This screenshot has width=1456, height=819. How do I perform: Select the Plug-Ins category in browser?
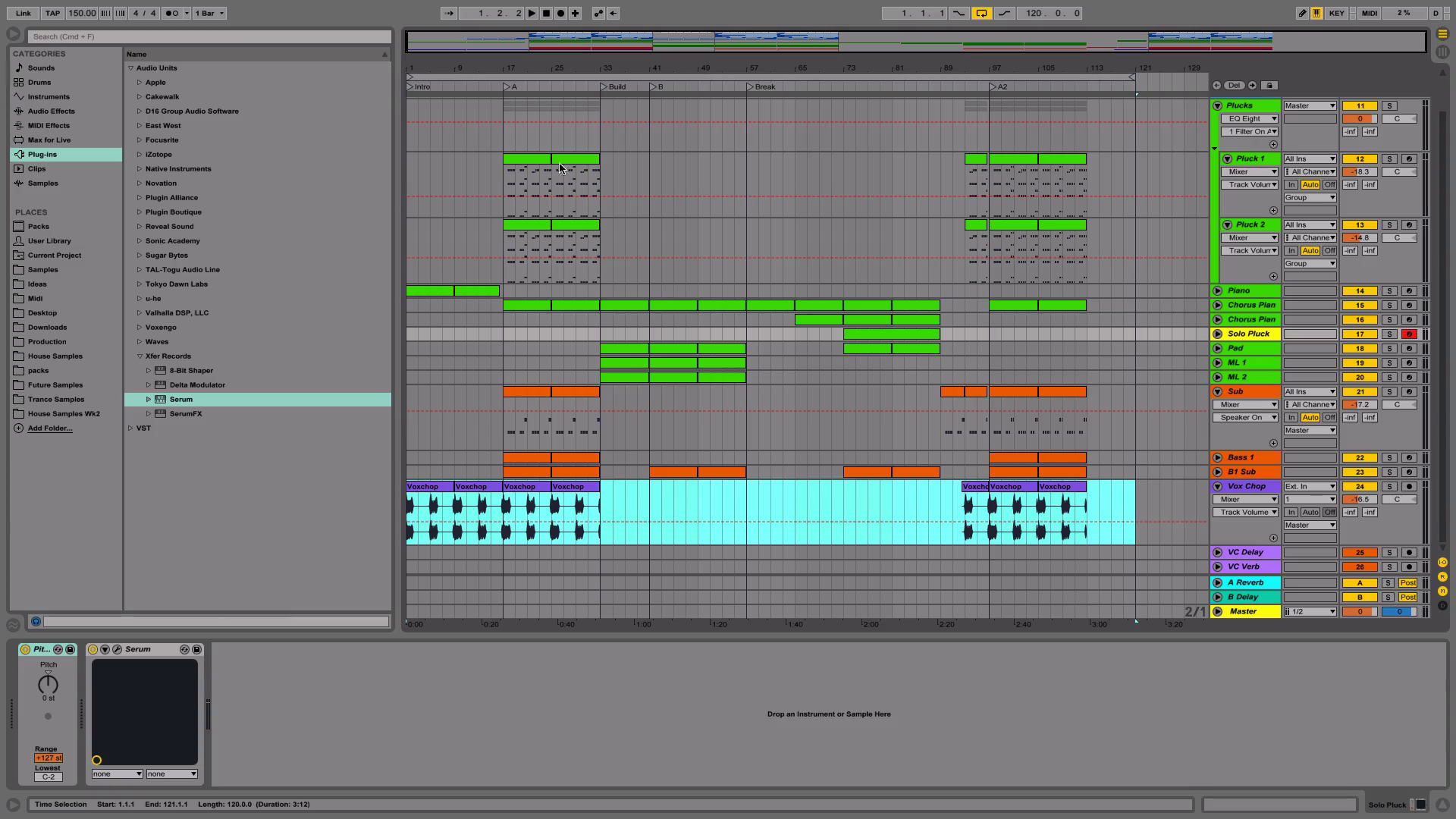pyautogui.click(x=42, y=154)
